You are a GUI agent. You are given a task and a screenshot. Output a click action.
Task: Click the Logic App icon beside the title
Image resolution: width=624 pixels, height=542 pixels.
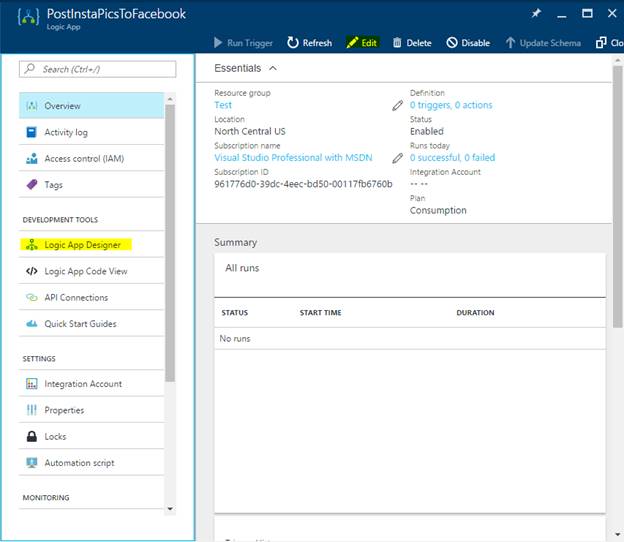(x=28, y=17)
